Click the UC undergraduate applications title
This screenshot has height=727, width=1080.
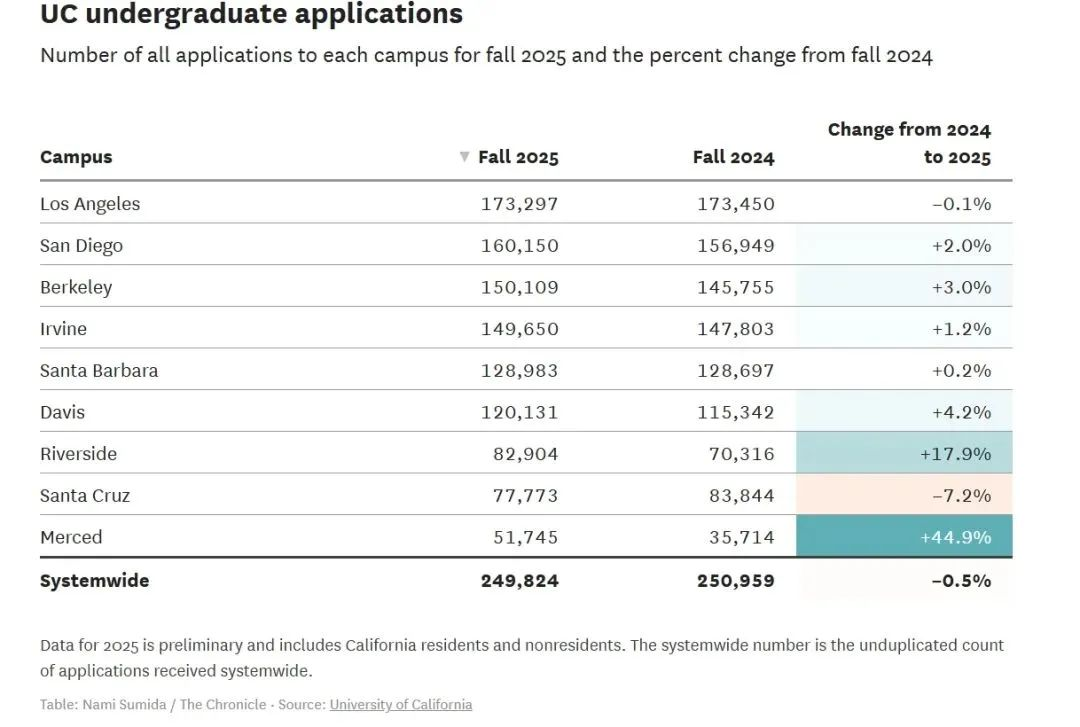coord(251,14)
